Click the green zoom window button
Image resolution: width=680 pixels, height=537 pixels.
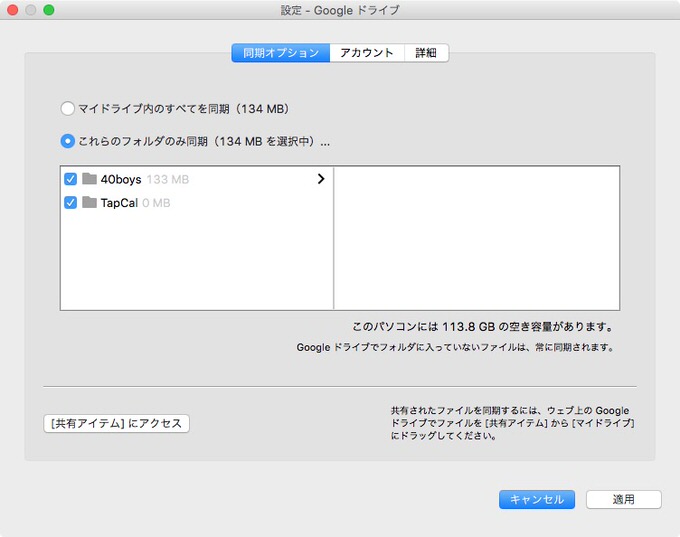coord(49,10)
